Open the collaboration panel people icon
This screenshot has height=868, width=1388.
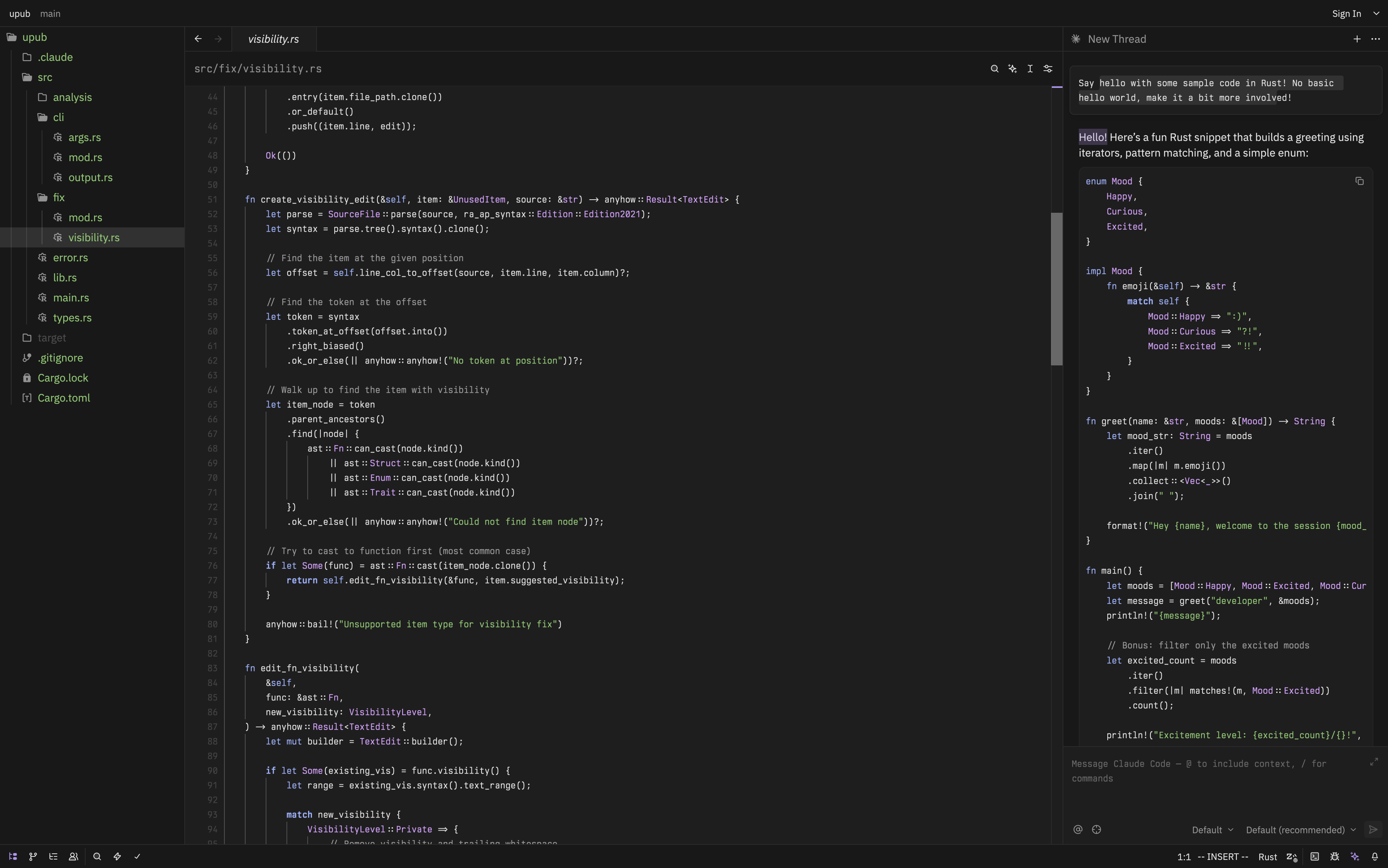coord(74,856)
